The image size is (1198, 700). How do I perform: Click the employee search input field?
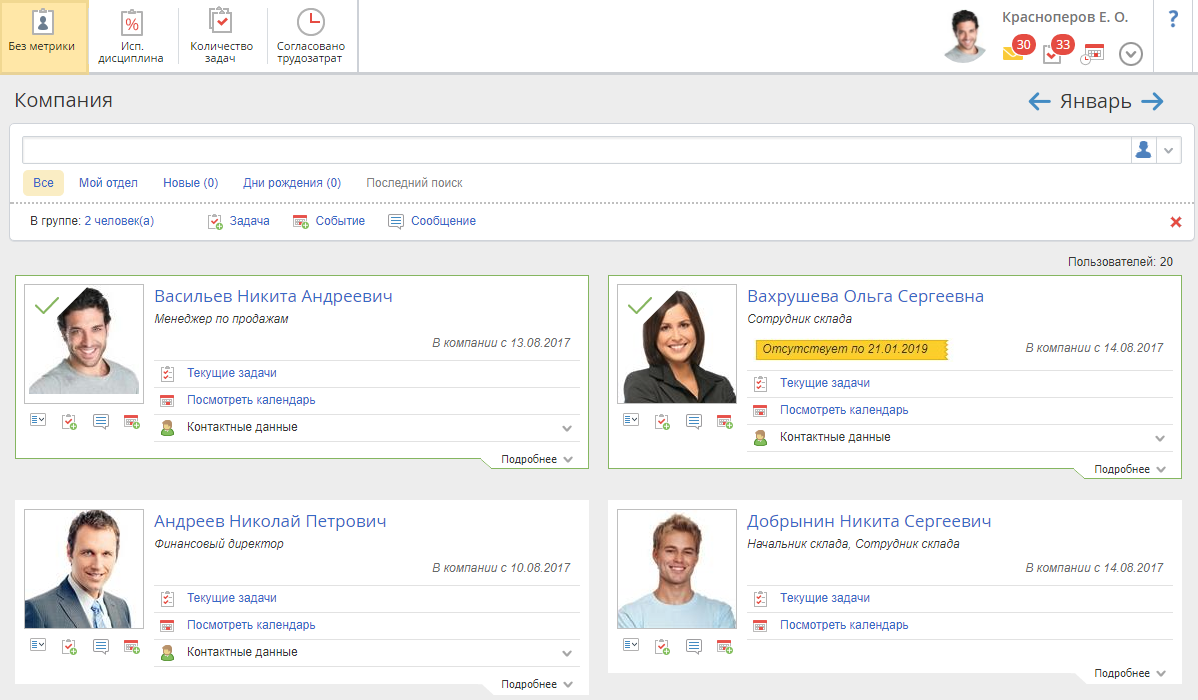pyautogui.click(x=575, y=150)
